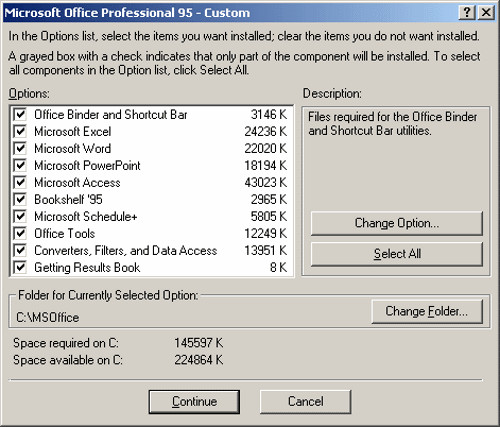The height and width of the screenshot is (427, 500).
Task: Click the 18194 K size value
Action: (266, 166)
